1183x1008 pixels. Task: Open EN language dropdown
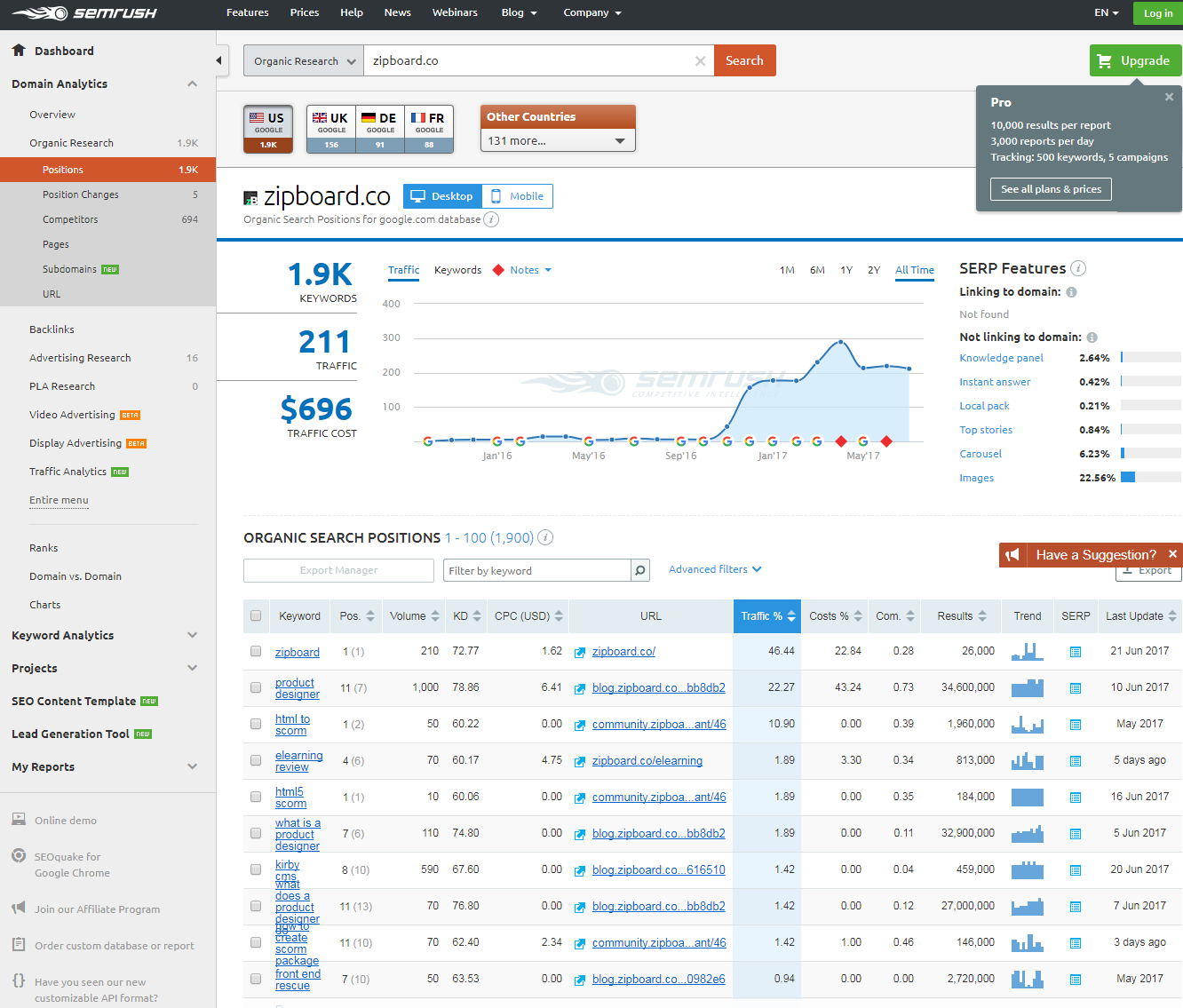click(x=1106, y=12)
